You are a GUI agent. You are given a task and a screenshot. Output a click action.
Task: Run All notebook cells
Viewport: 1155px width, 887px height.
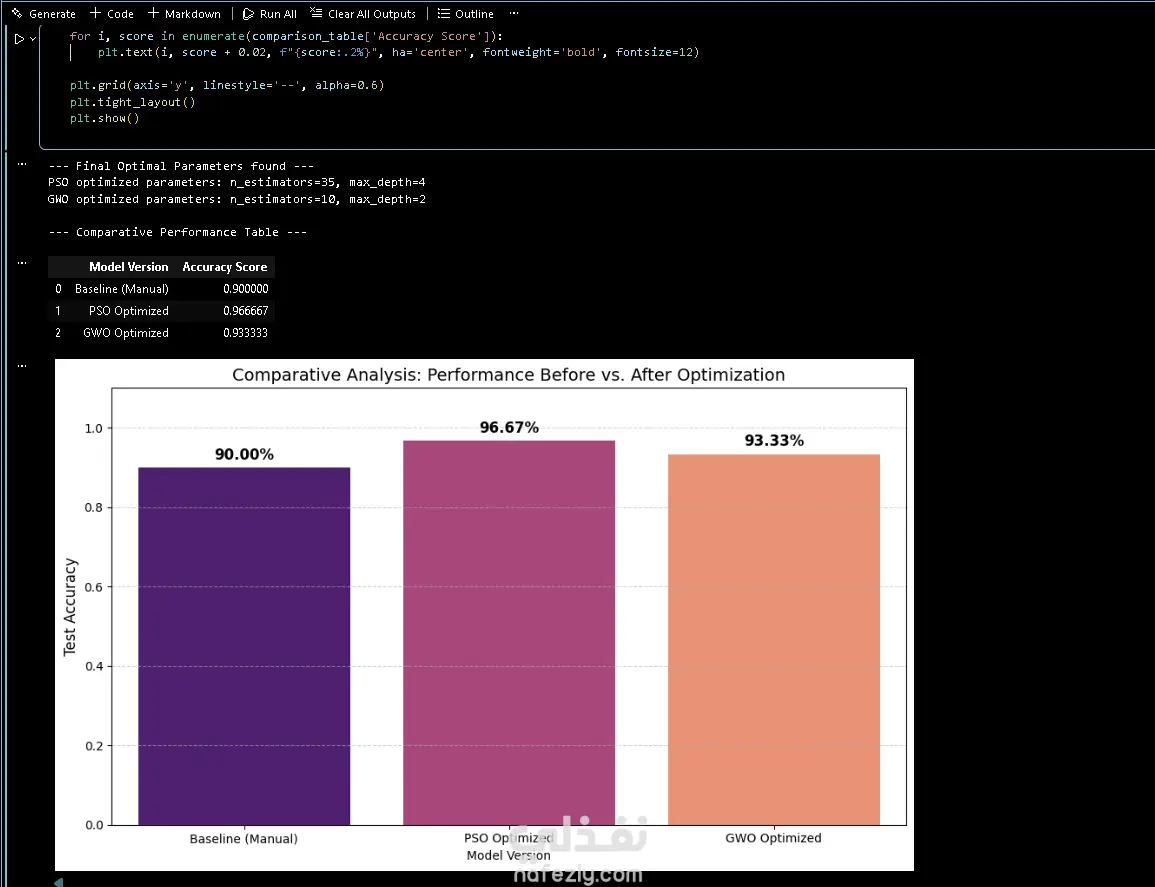pos(270,13)
